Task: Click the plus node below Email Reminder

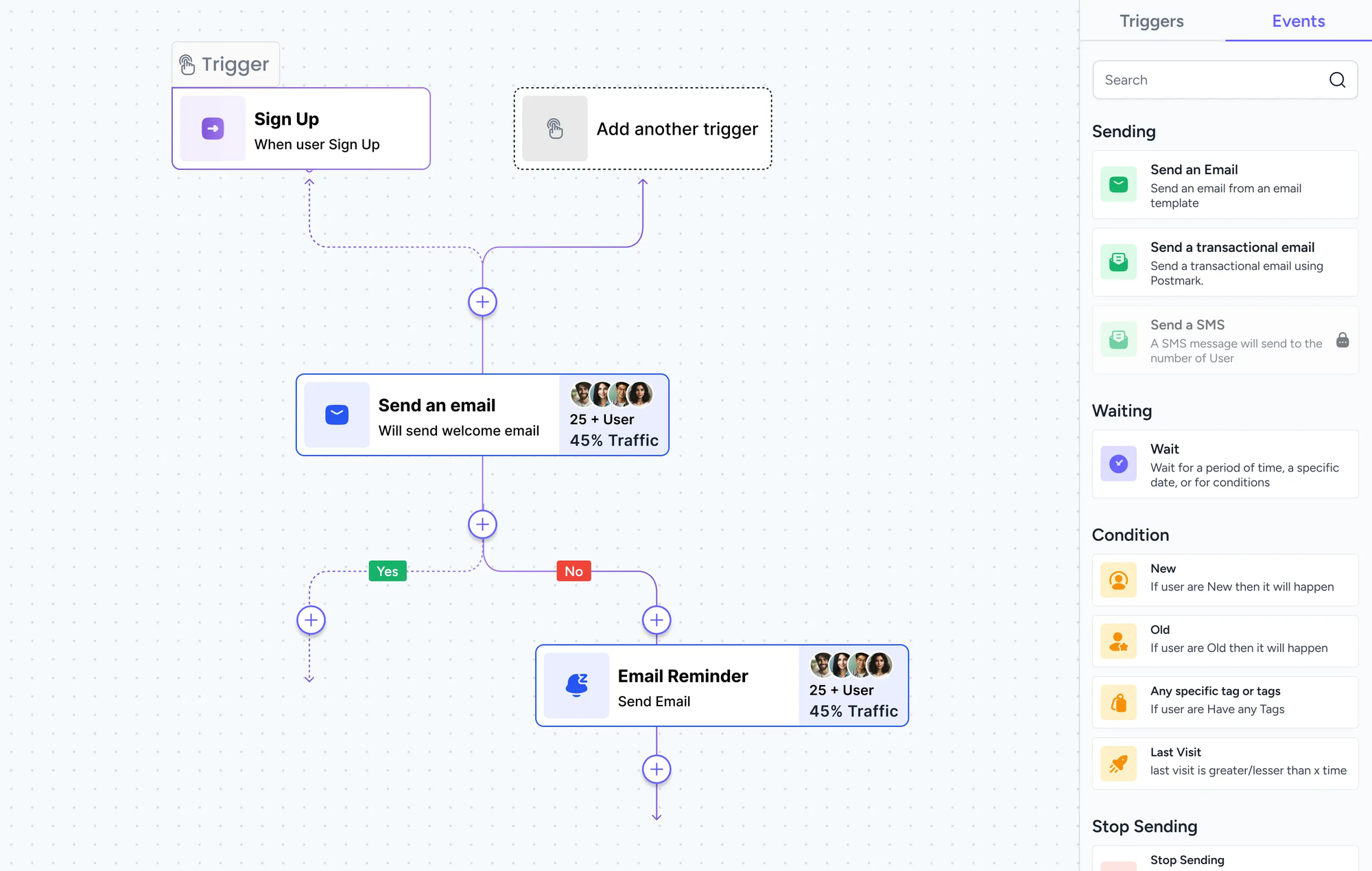Action: point(656,769)
